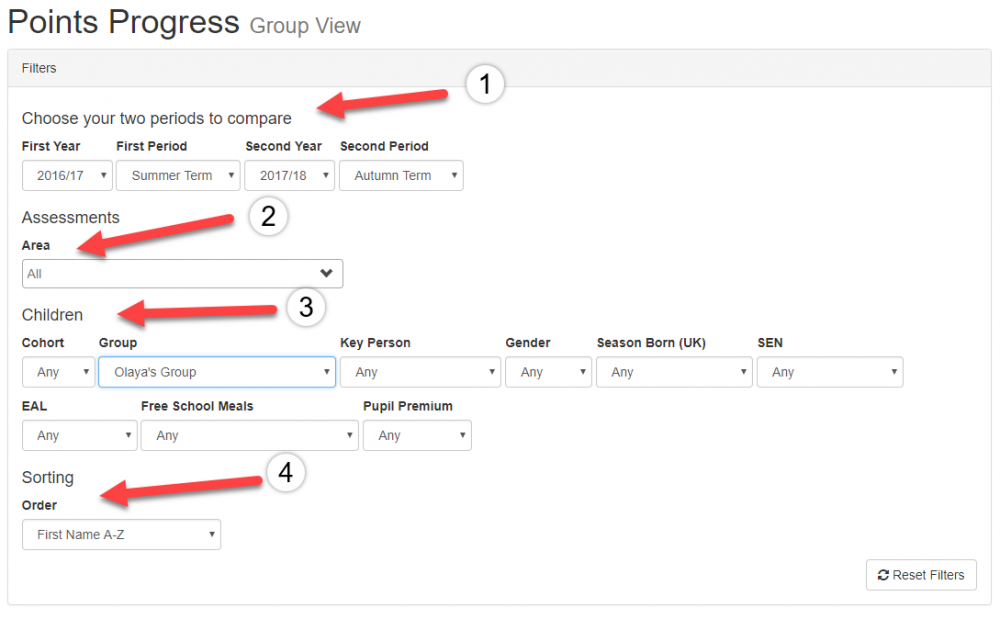The image size is (1000, 619).
Task: Open the Free School Meals dropdown
Action: click(x=249, y=435)
